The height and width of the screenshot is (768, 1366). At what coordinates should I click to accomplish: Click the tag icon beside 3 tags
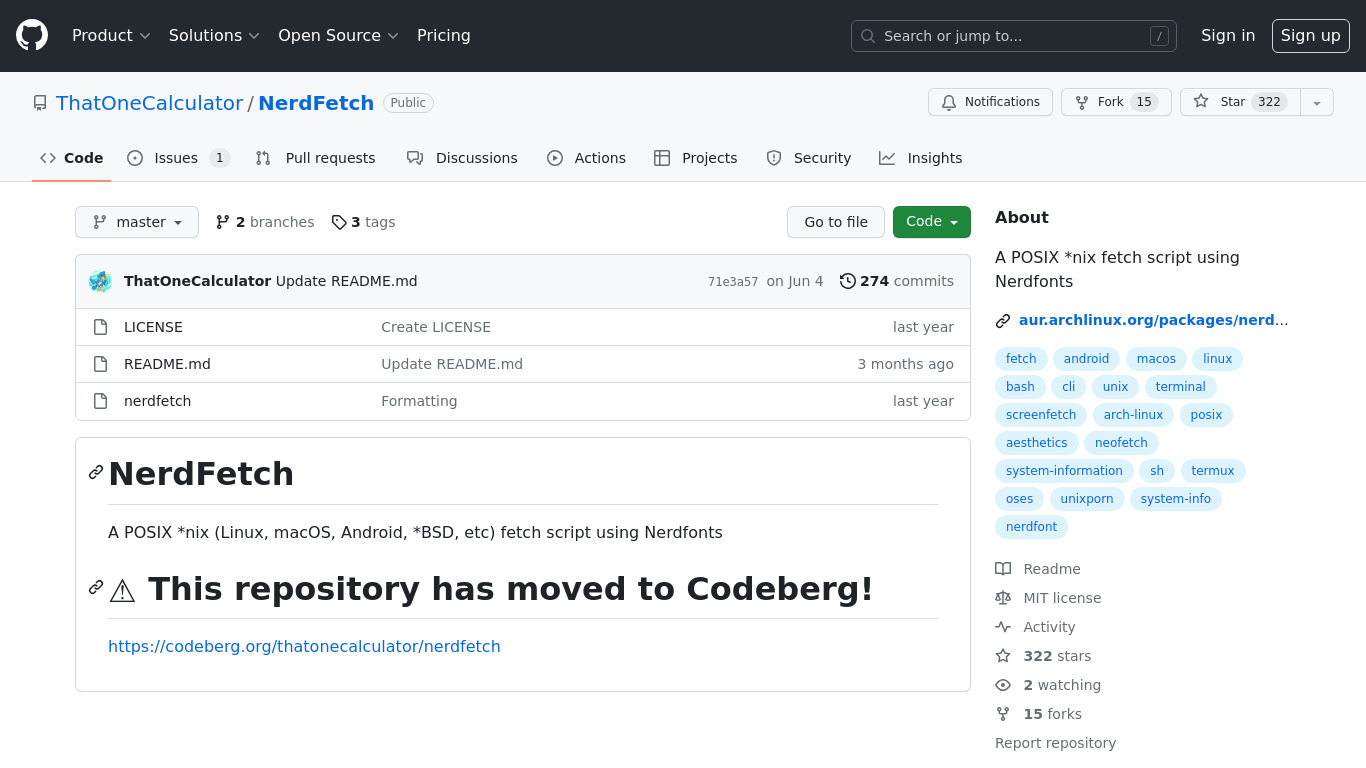pyautogui.click(x=339, y=222)
